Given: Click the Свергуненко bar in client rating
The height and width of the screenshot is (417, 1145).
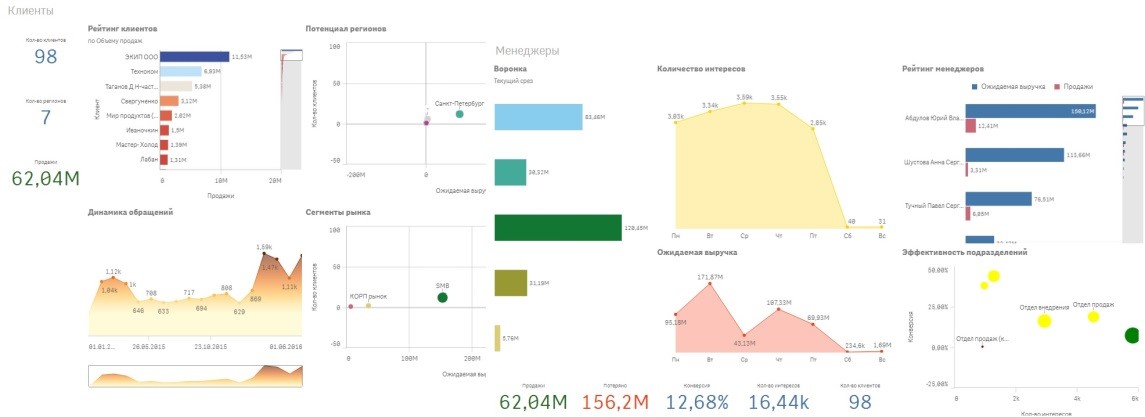Looking at the screenshot, I should pyautogui.click(x=170, y=101).
